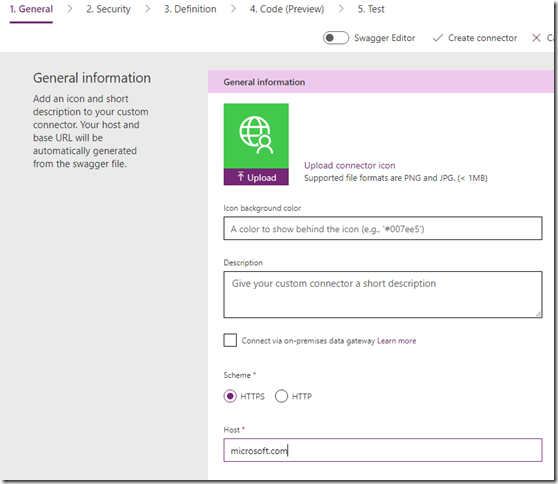
Task: Open the 2. Security tab
Action: click(x=109, y=9)
